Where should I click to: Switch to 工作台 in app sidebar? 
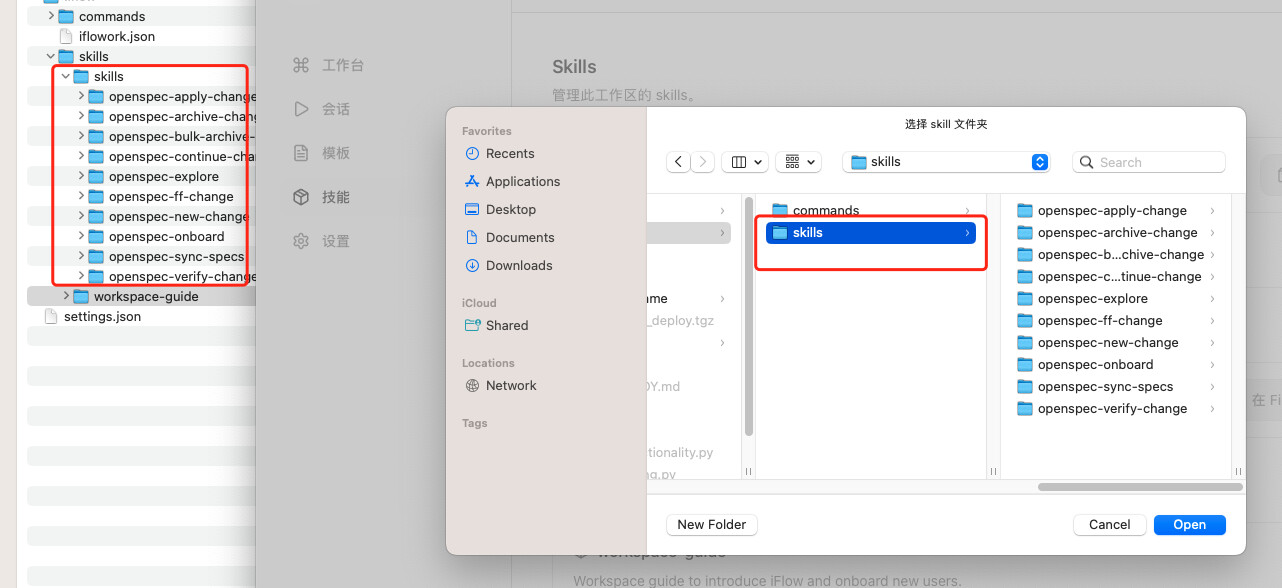pyautogui.click(x=342, y=66)
